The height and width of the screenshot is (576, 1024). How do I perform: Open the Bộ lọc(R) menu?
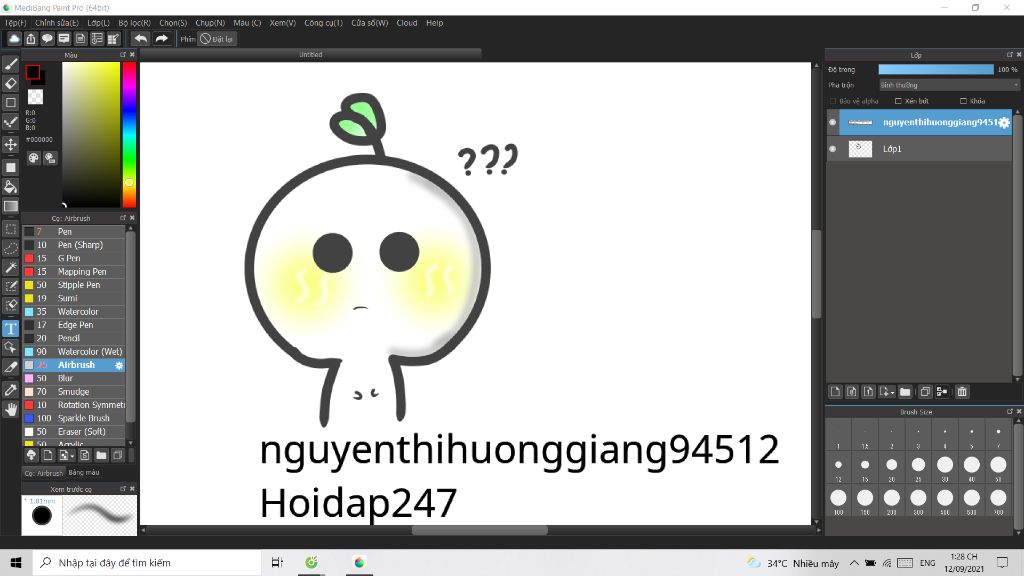click(x=135, y=23)
